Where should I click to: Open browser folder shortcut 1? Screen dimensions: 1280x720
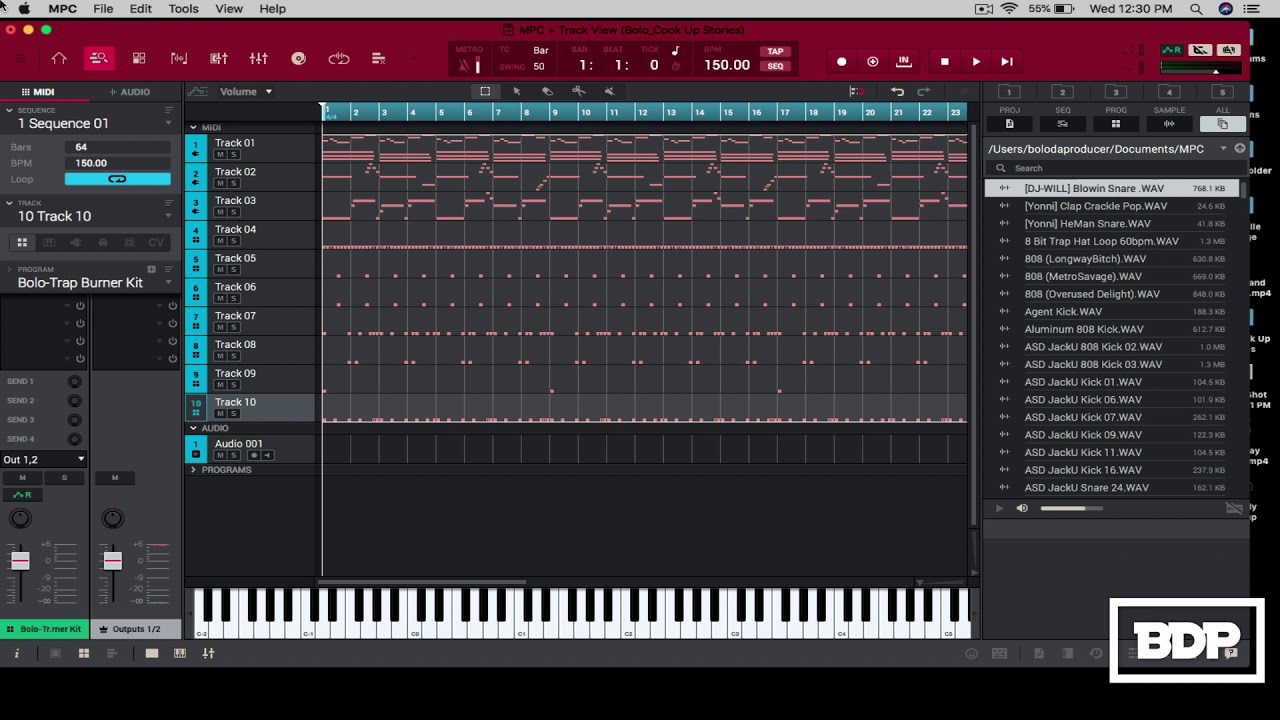[x=1009, y=92]
